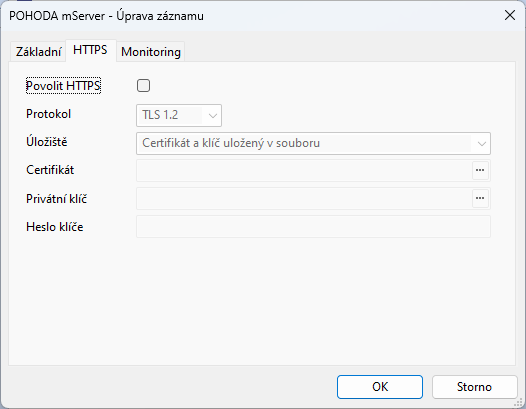Click the Certifikát path input field
The width and height of the screenshot is (526, 409).
(304, 170)
